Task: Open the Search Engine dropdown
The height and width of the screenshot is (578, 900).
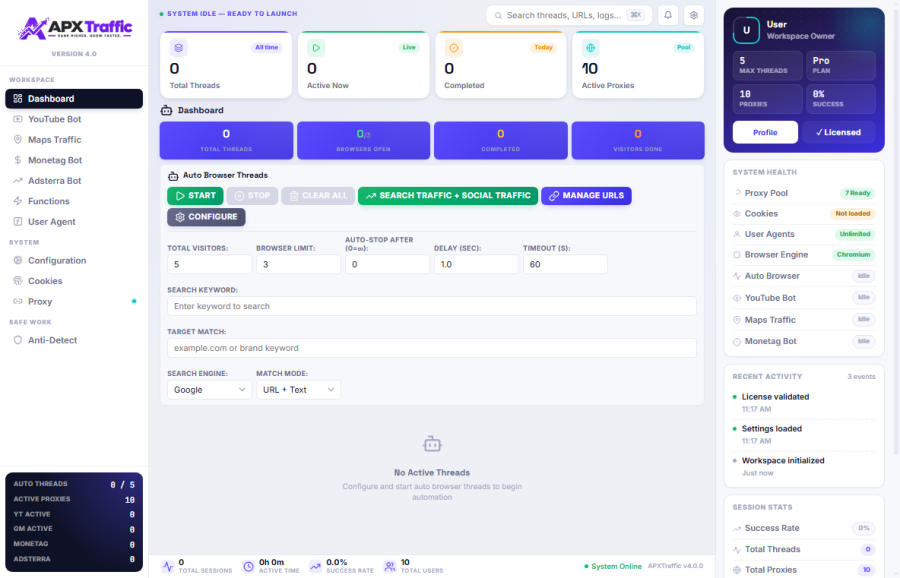Action: (210, 390)
